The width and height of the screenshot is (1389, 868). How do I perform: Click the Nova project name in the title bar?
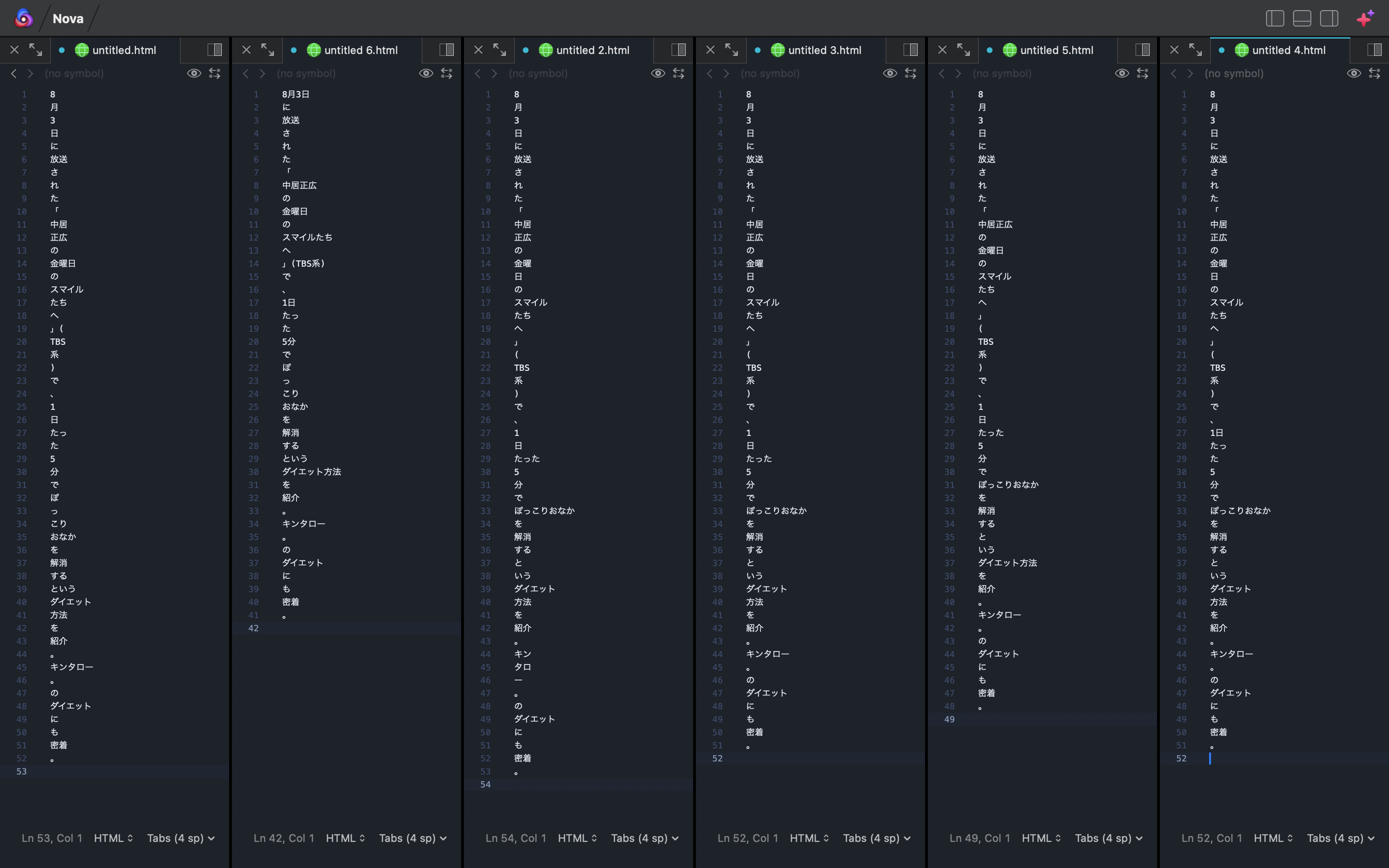tap(68, 18)
